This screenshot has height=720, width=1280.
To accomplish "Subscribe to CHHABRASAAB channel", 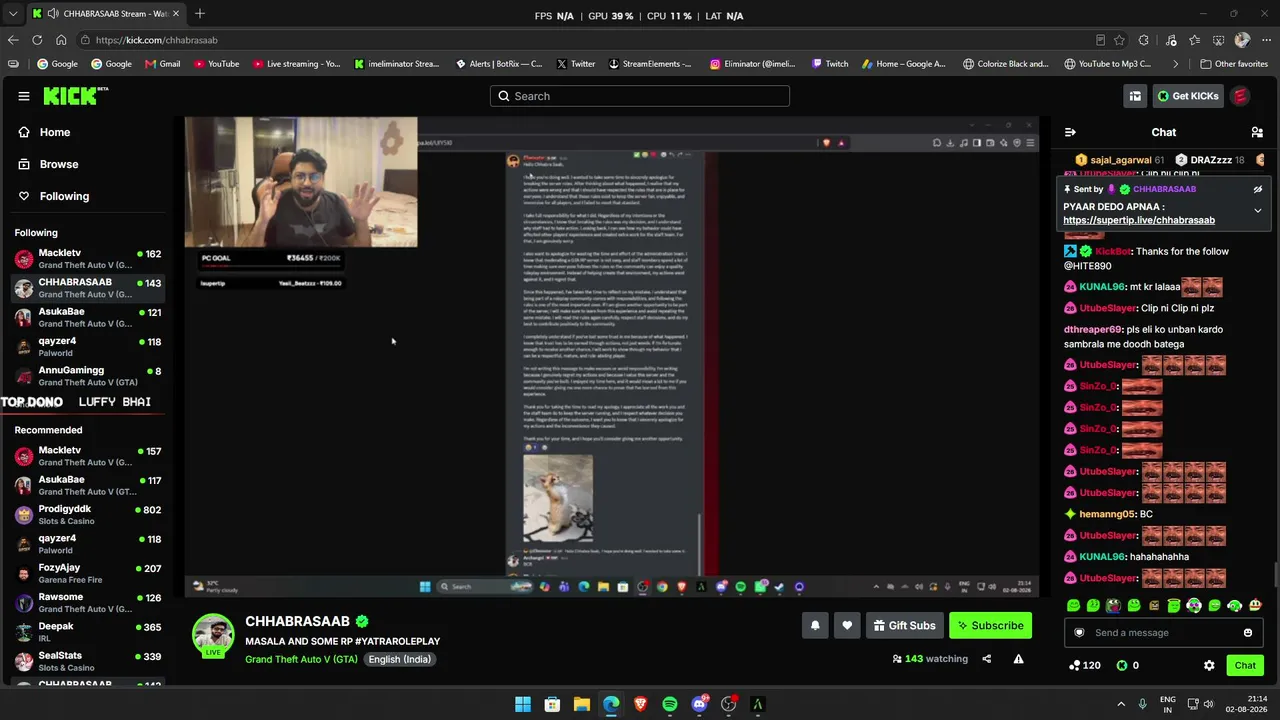I will pyautogui.click(x=990, y=626).
